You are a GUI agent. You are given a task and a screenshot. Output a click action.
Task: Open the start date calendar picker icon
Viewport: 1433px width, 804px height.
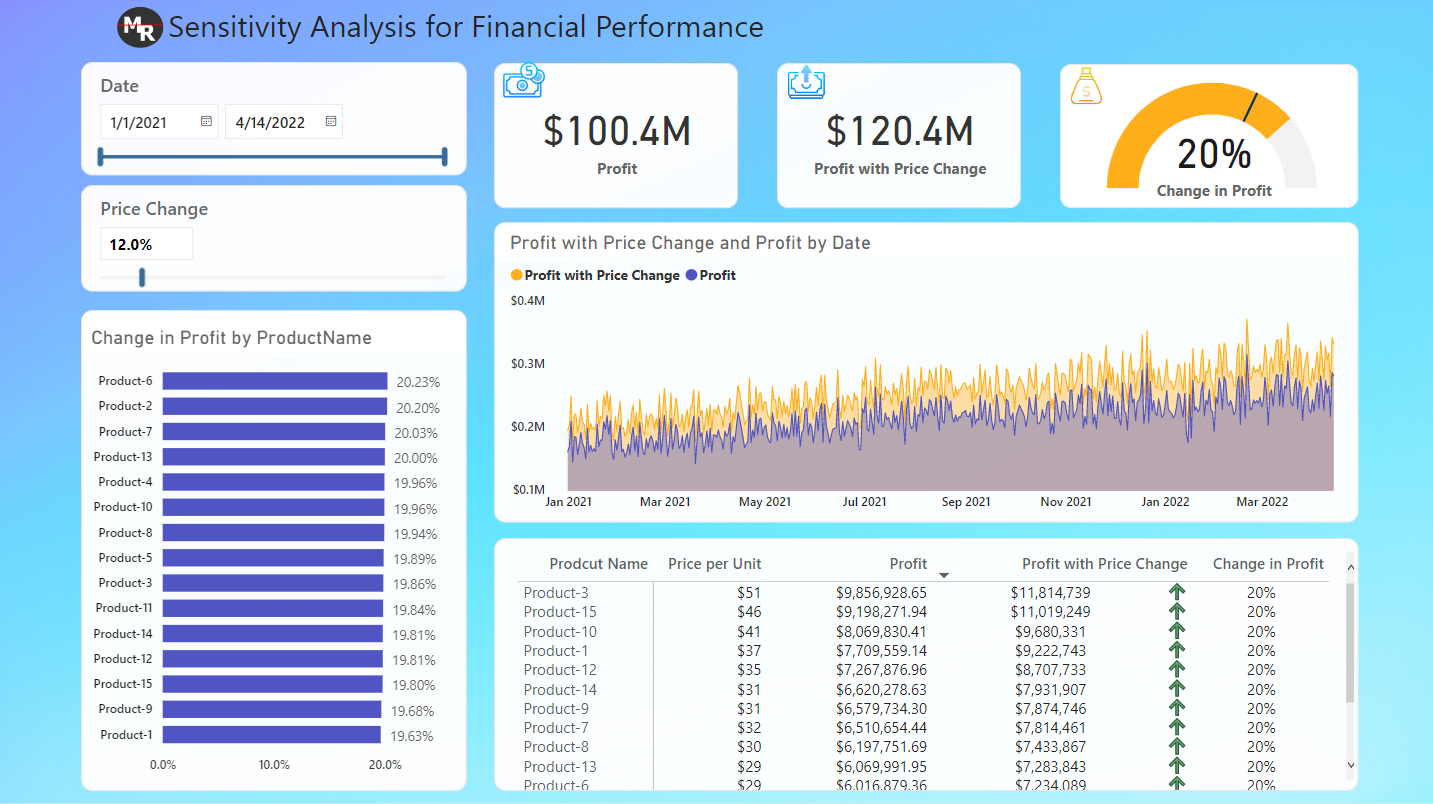point(206,122)
